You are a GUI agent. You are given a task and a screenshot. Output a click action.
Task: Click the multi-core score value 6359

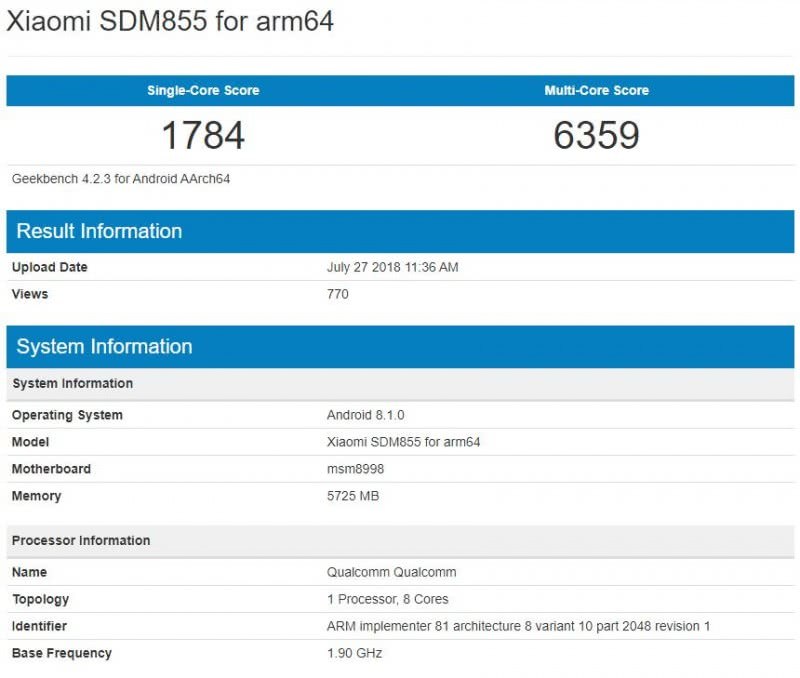[596, 136]
